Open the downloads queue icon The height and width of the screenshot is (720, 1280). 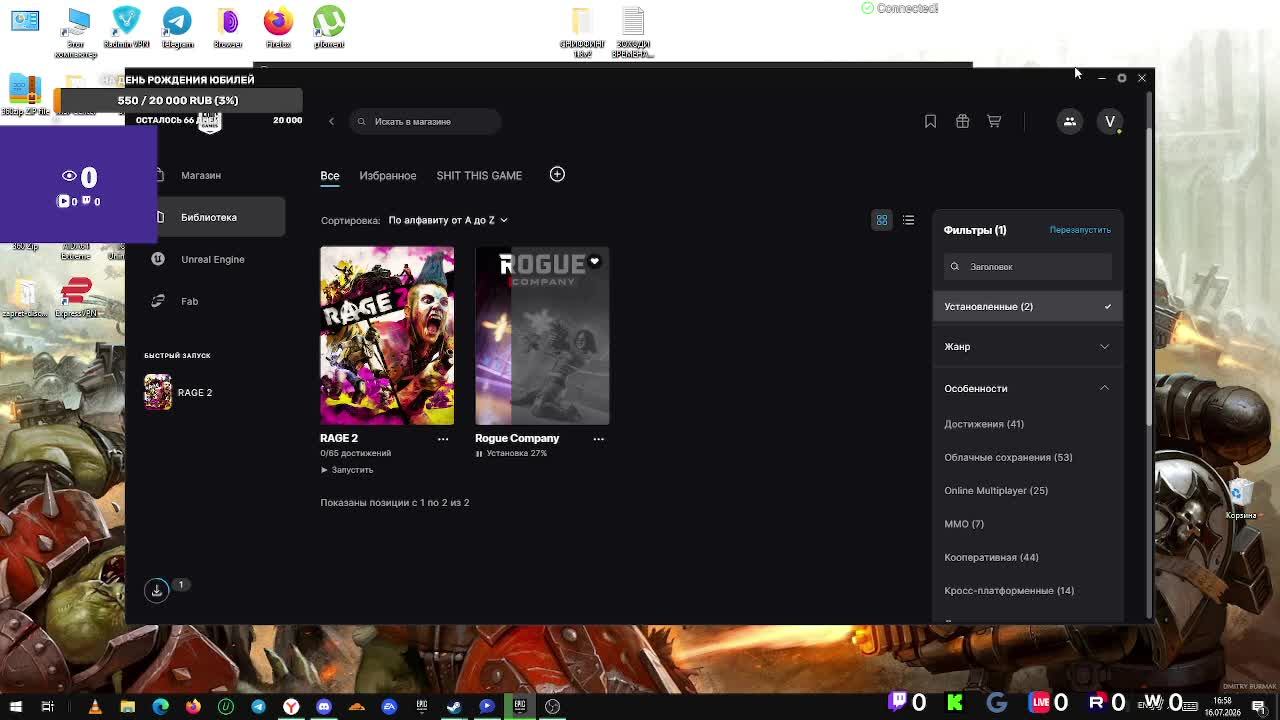(x=156, y=590)
